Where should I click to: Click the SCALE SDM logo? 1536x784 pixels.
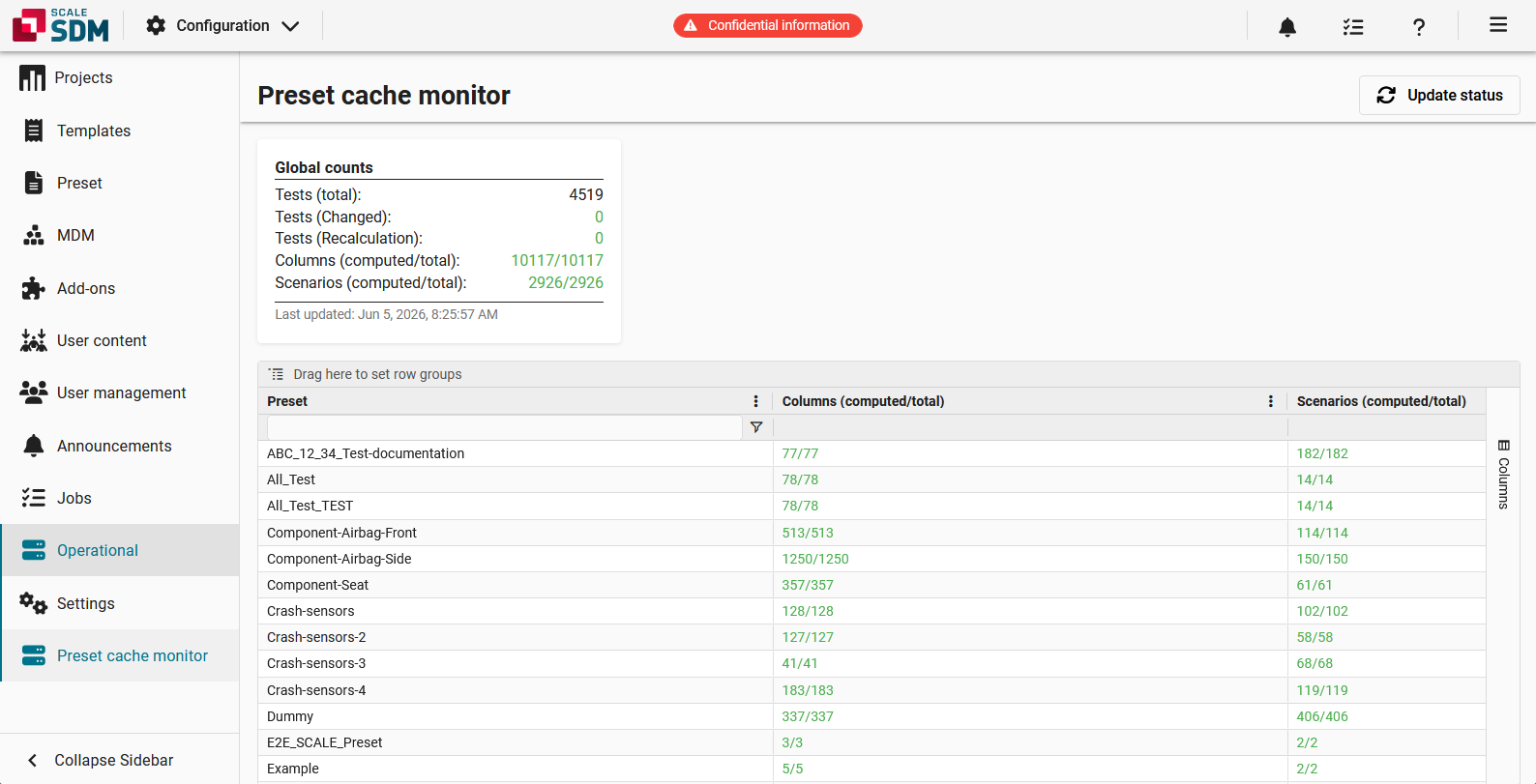pos(61,25)
